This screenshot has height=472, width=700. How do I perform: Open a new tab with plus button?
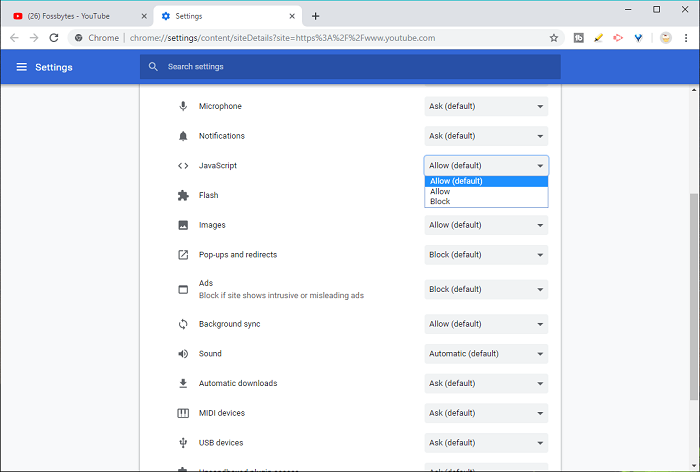pyautogui.click(x=316, y=16)
